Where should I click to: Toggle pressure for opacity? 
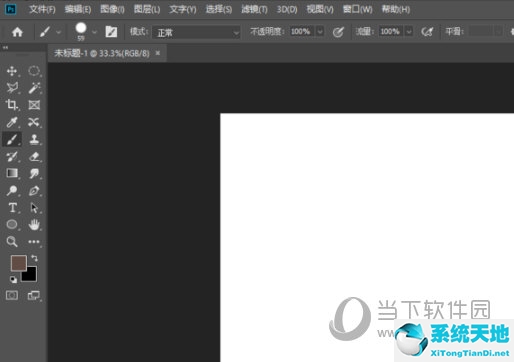tap(338, 32)
